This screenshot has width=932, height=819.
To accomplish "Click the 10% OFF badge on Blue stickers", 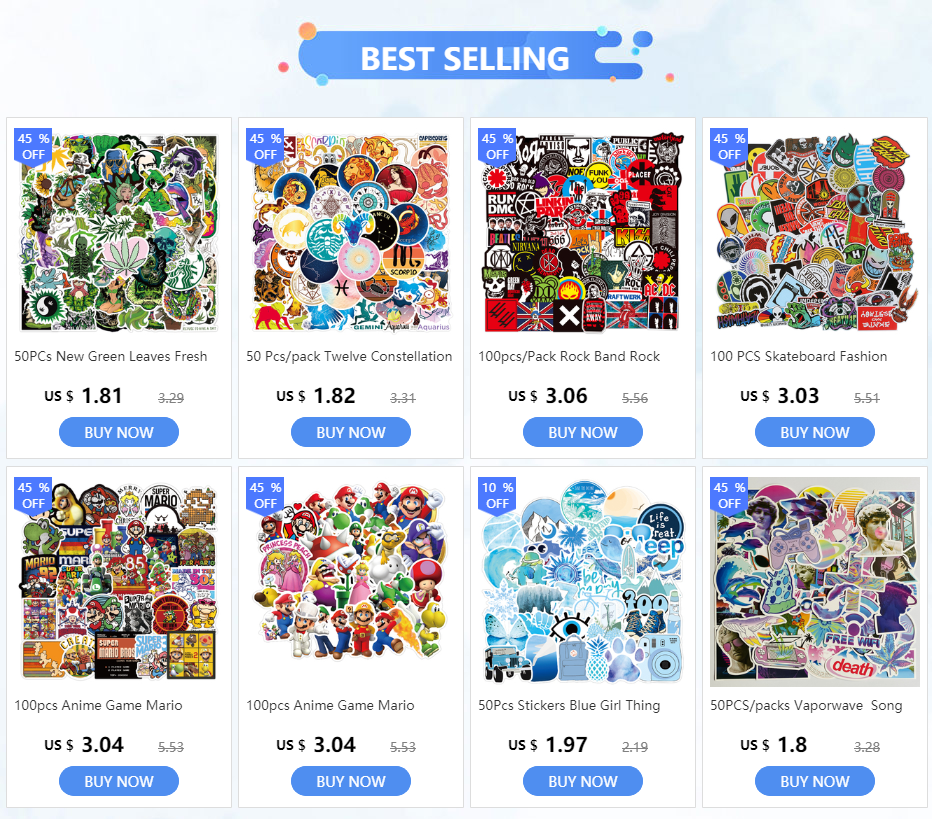I will point(497,494).
